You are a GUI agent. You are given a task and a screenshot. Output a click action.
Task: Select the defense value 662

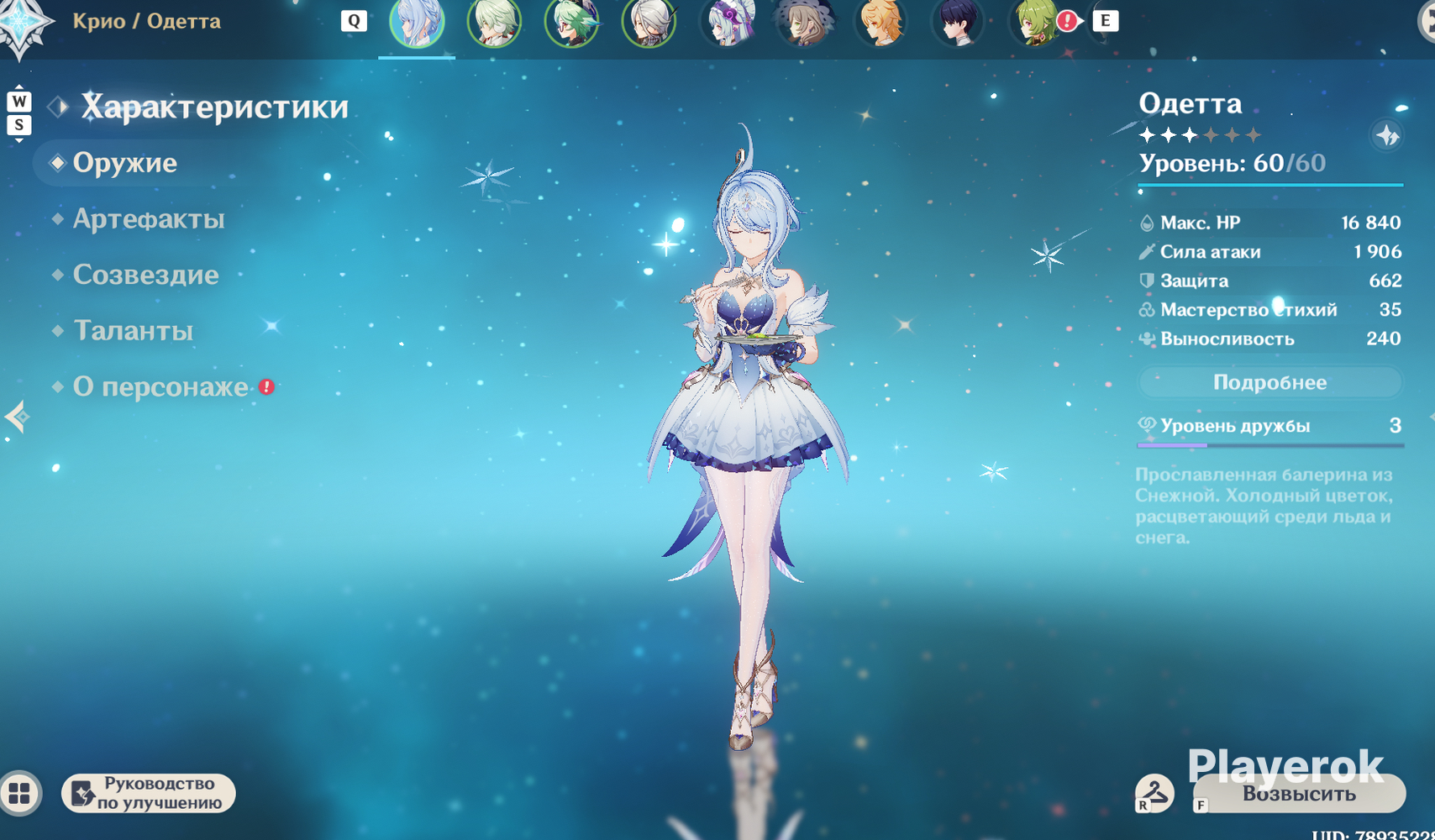(x=1385, y=281)
